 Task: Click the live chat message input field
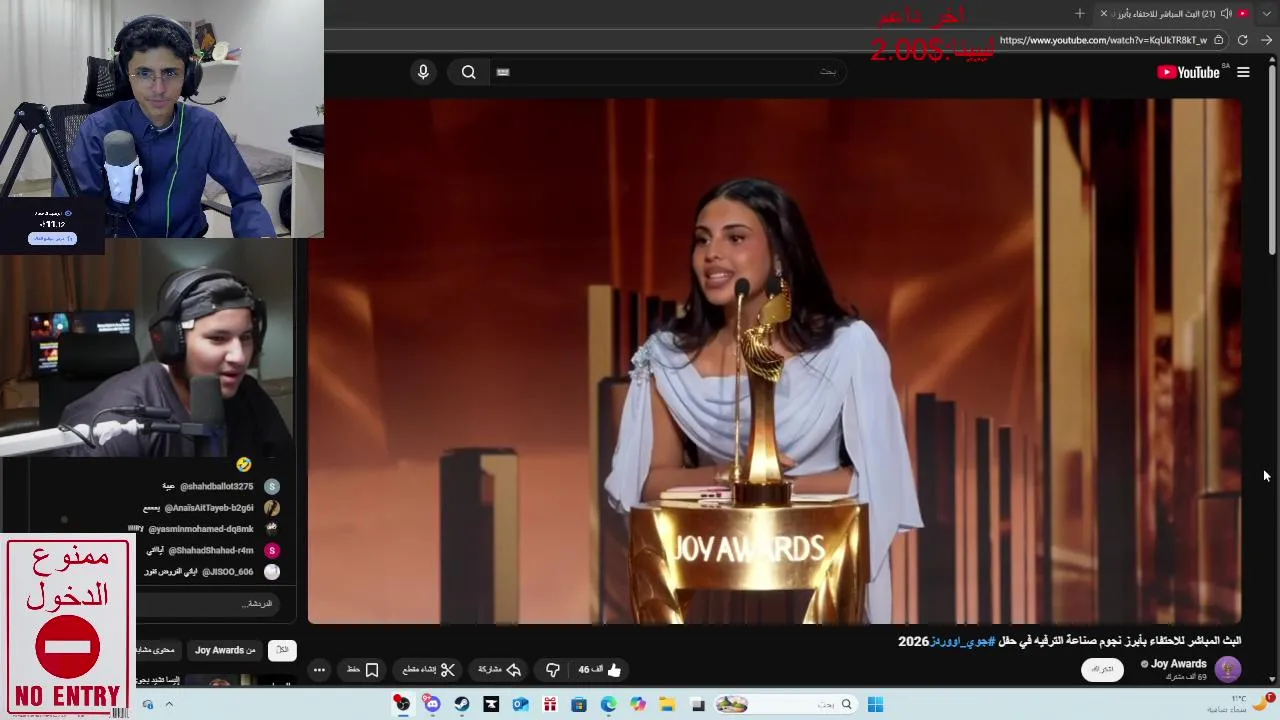pos(208,604)
